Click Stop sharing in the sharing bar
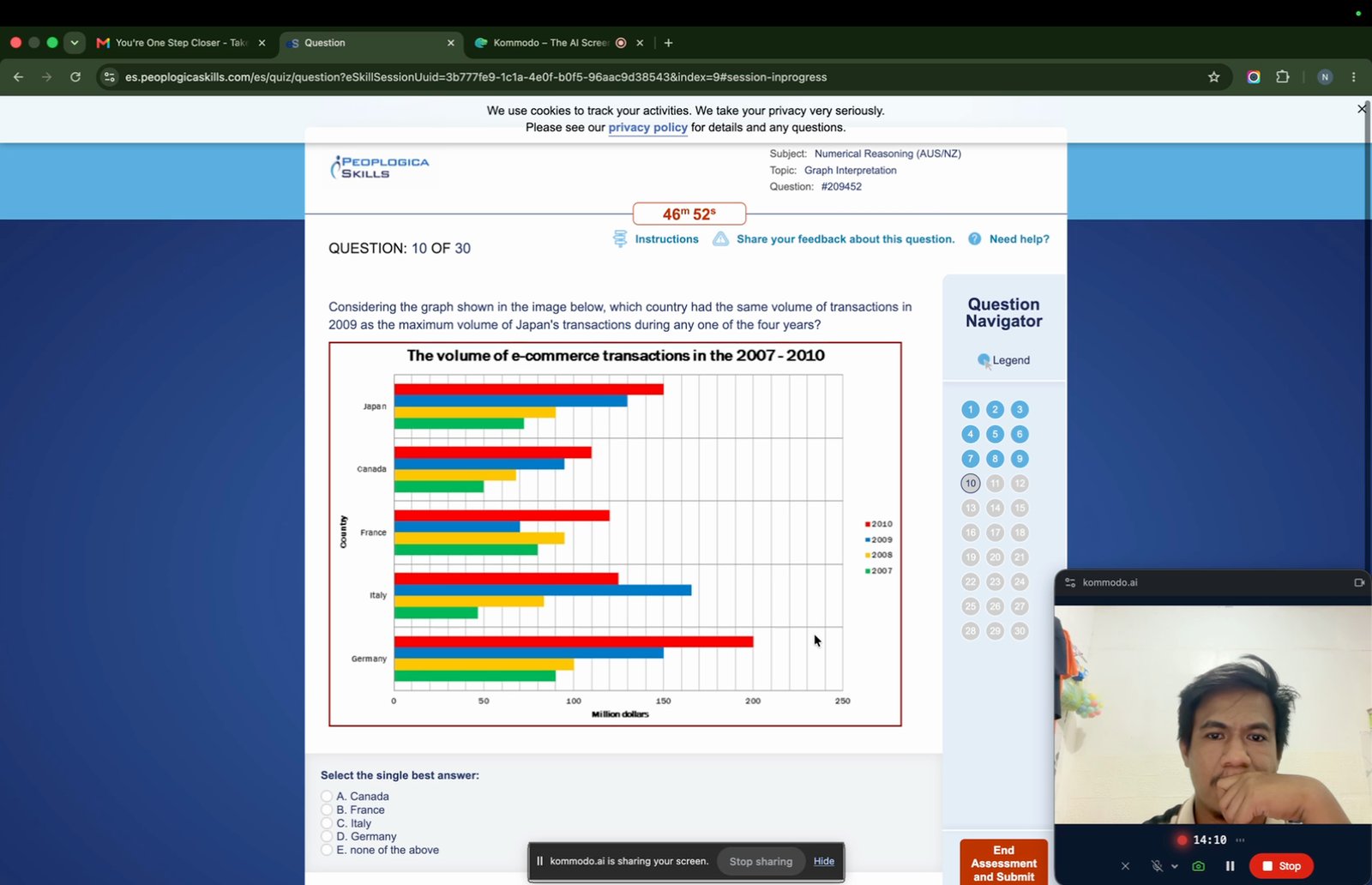 pyautogui.click(x=761, y=861)
